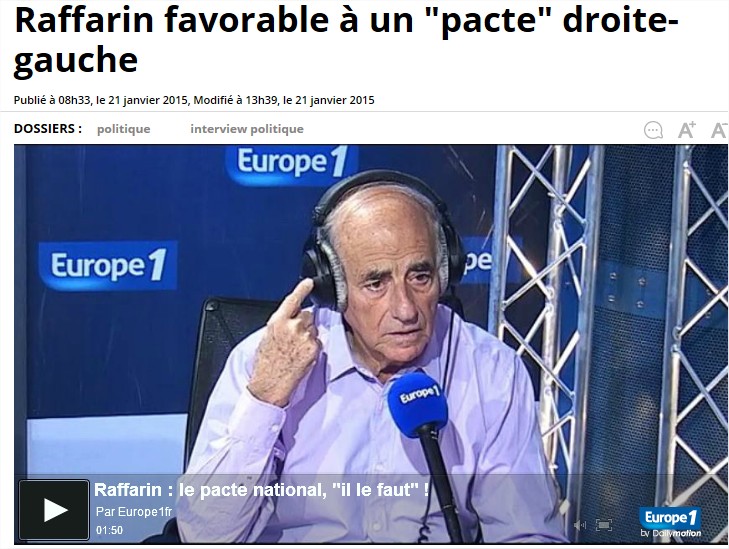Click the Europe1 banner at video top
Image resolution: width=729 pixels, height=549 pixels.
(x=292, y=164)
